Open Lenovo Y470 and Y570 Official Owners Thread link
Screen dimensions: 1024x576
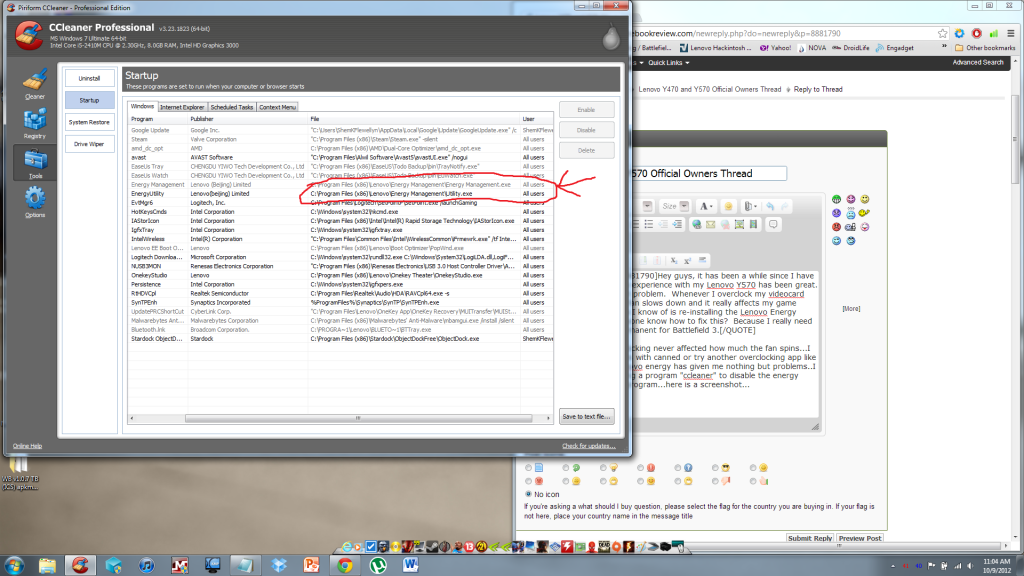click(x=709, y=89)
